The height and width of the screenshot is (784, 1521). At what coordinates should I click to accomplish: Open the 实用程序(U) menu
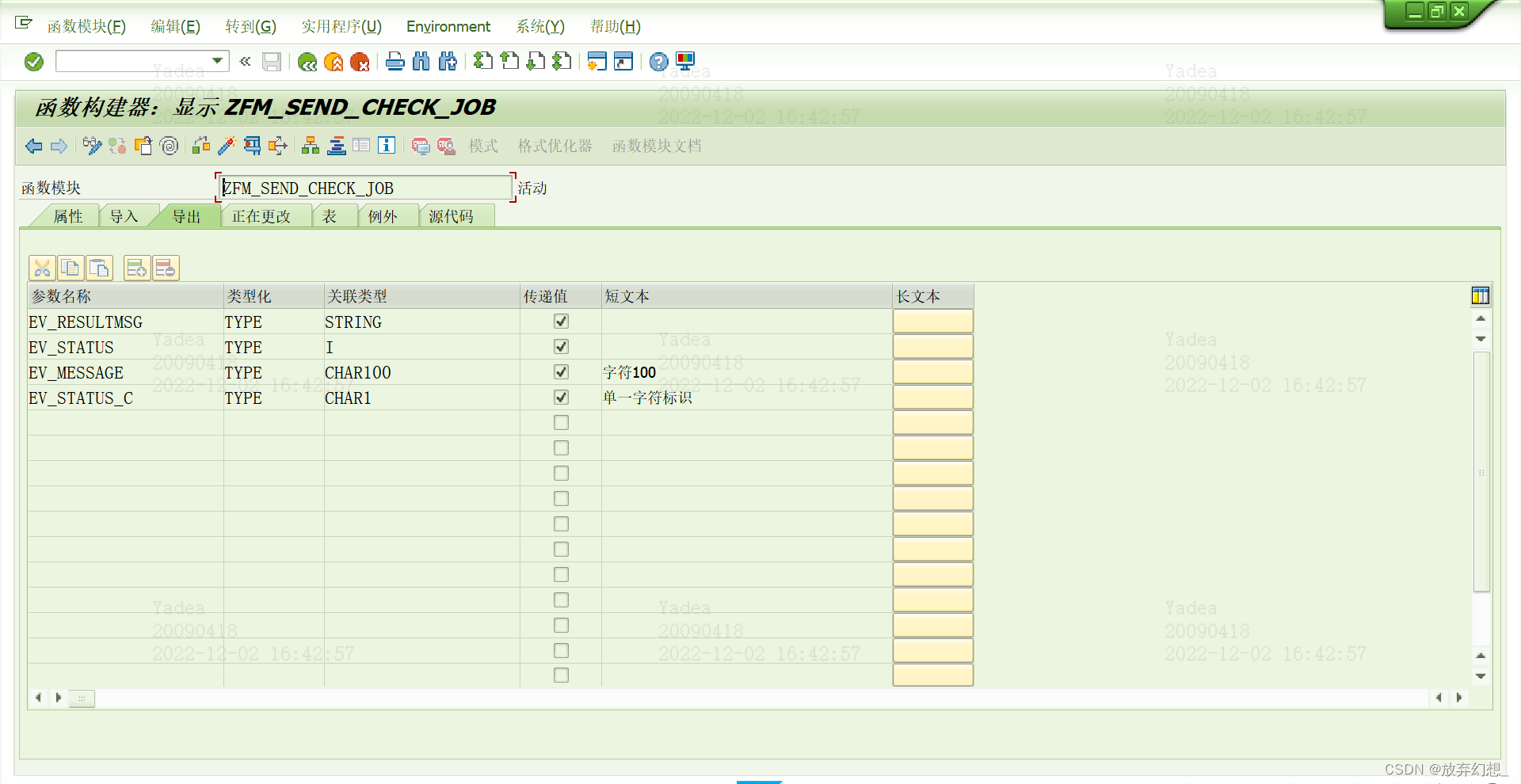tap(341, 26)
